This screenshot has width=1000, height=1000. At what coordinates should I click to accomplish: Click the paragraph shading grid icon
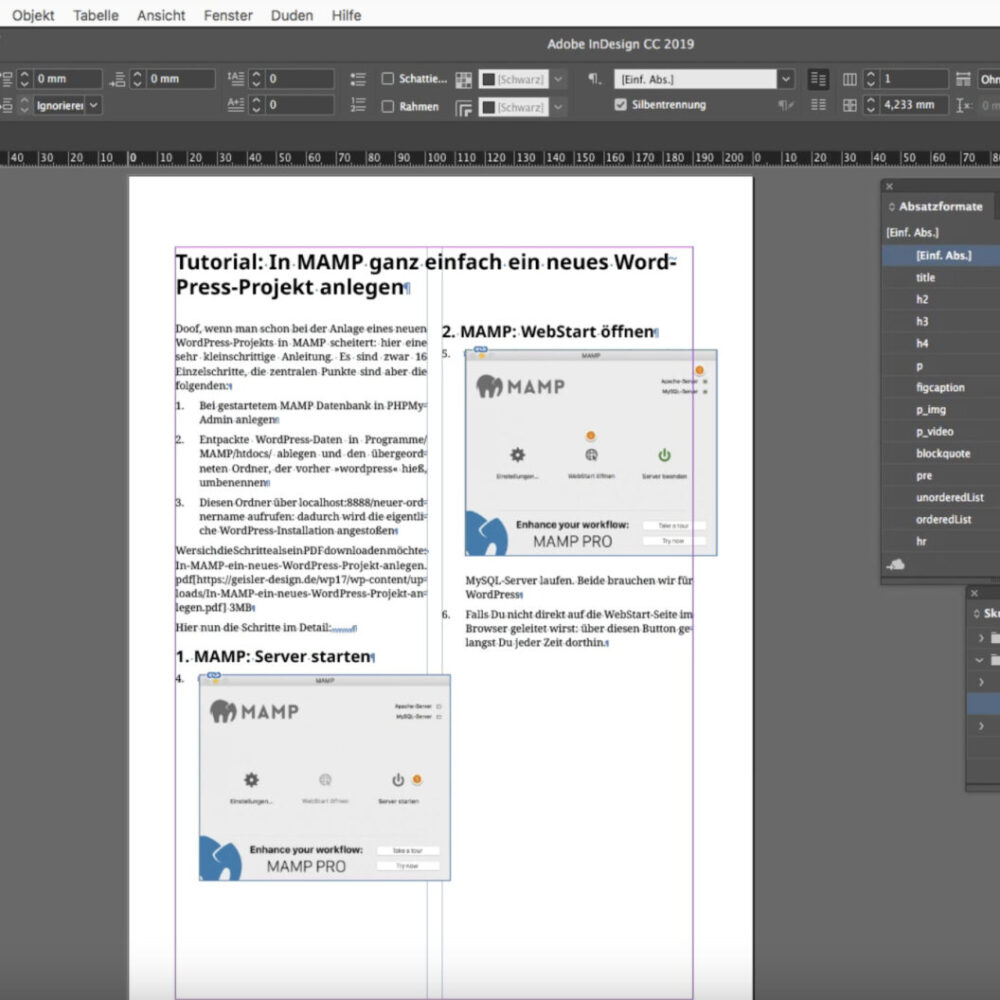[x=464, y=80]
